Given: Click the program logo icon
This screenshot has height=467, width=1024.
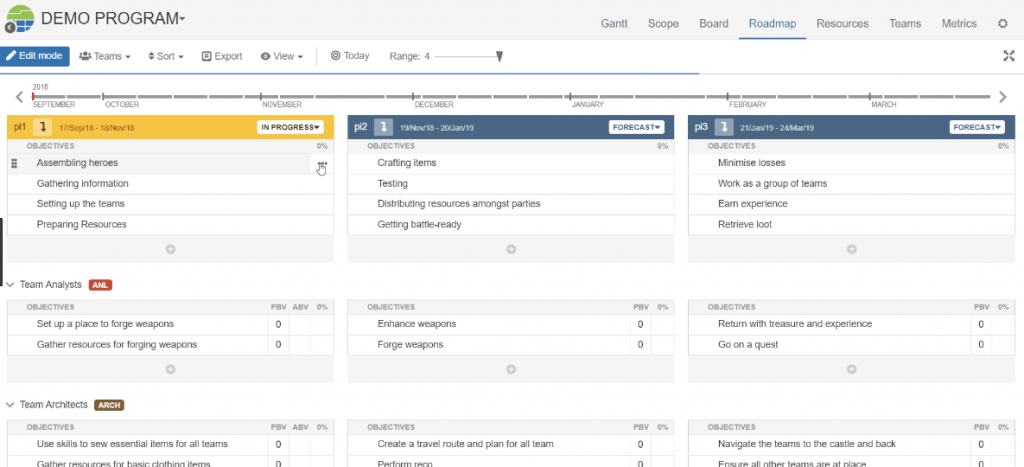Looking at the screenshot, I should click(18, 19).
